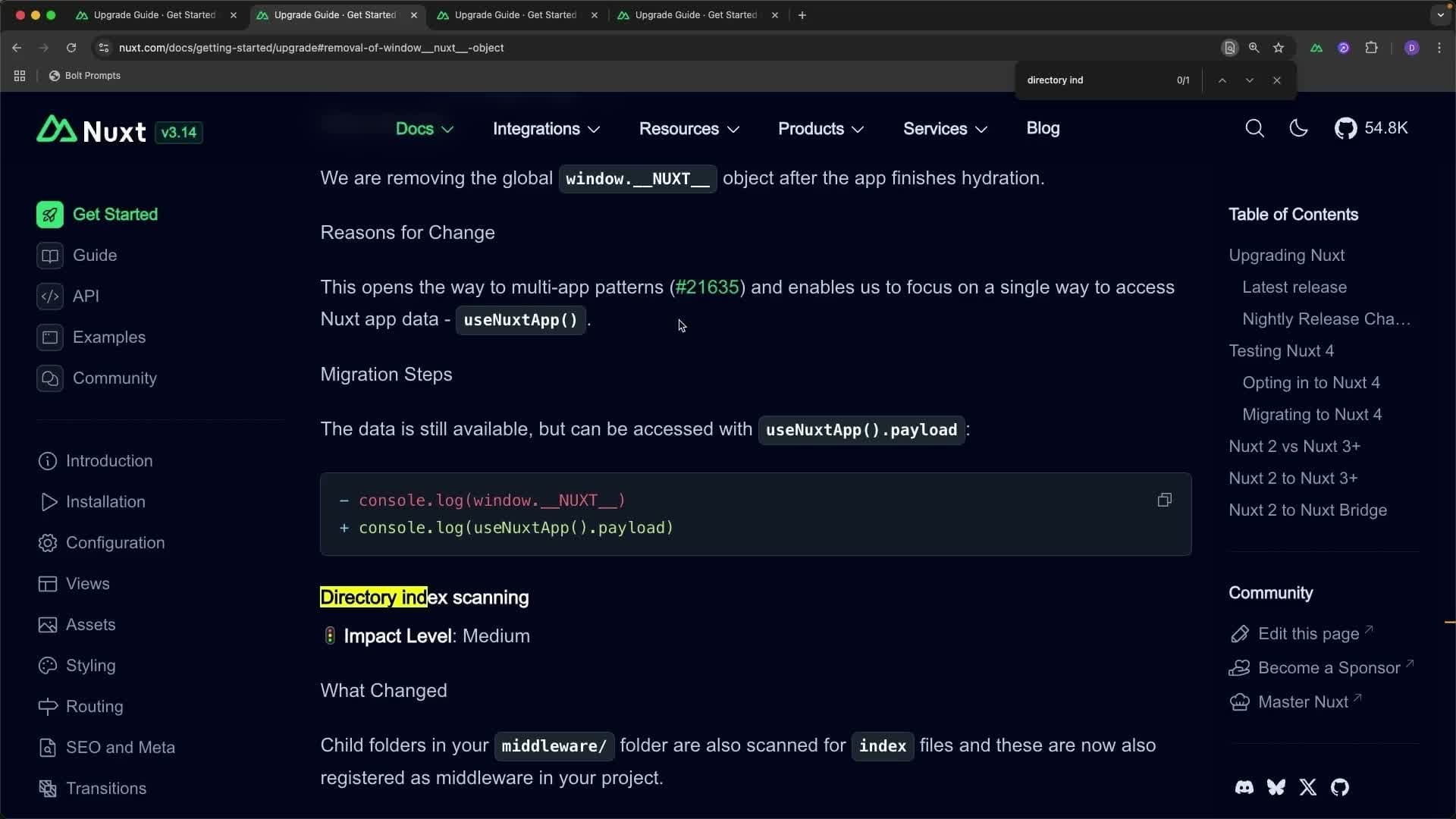Open Discord community icon

coord(1244,787)
